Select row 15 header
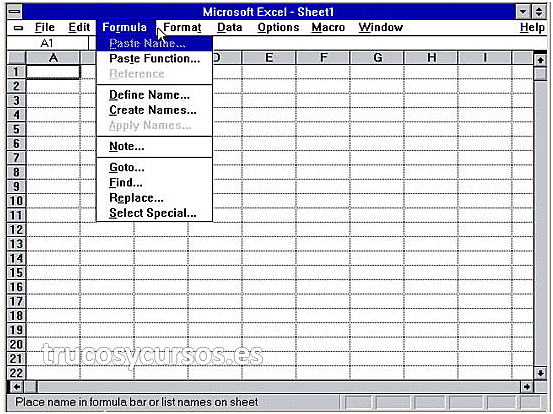The width and height of the screenshot is (553, 414). tap(16, 273)
